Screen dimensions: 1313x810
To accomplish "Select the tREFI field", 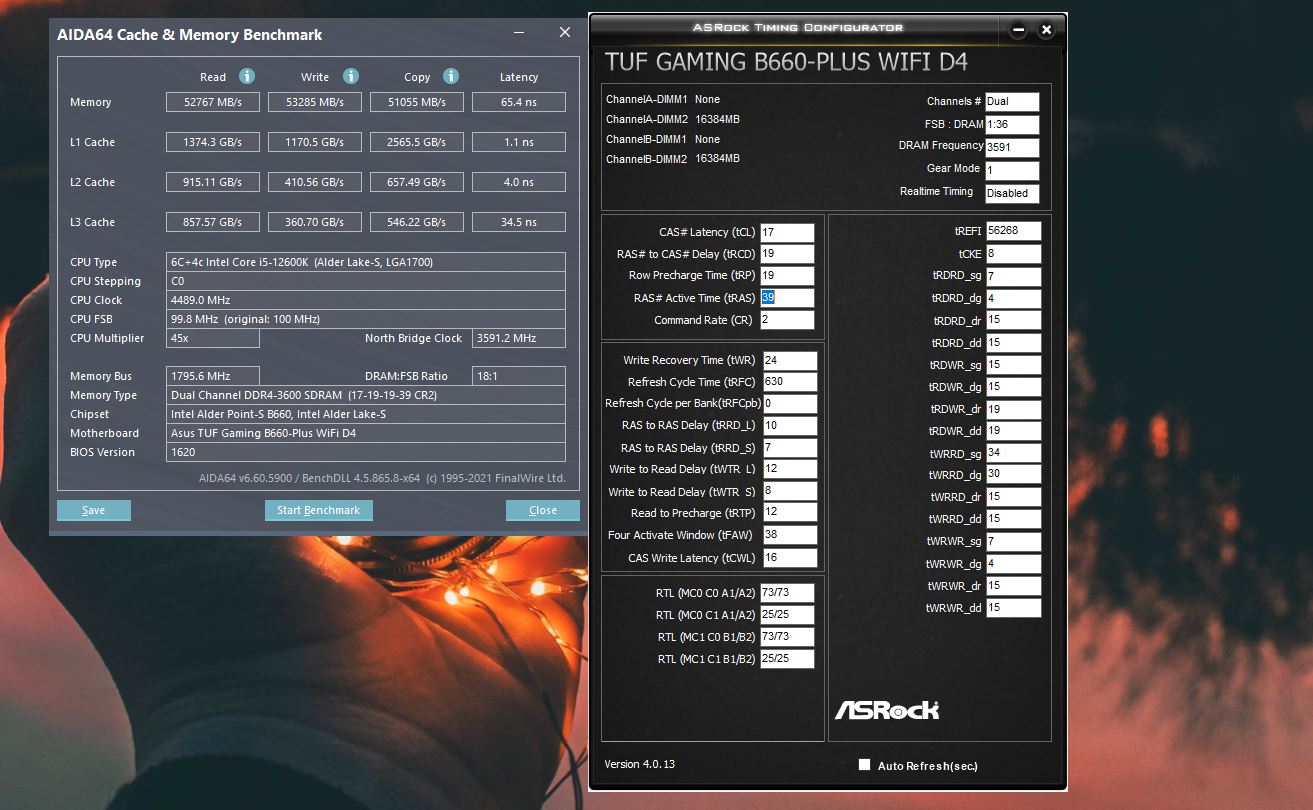I will [x=1014, y=231].
